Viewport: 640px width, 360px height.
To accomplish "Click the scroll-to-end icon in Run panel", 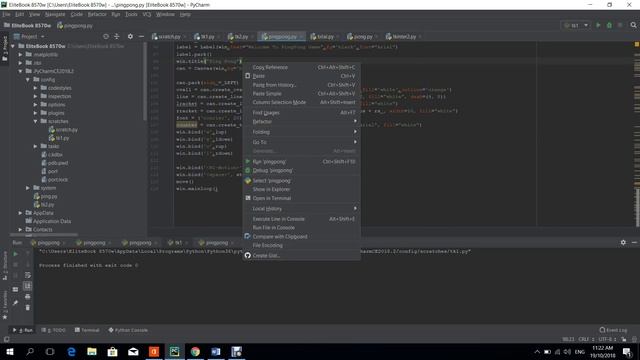I will (x=27, y=286).
